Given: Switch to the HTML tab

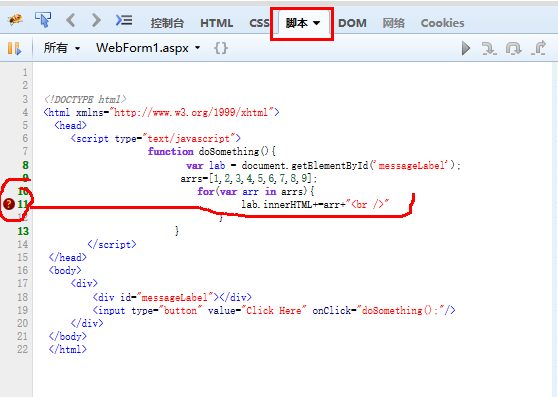Looking at the screenshot, I should (x=216, y=23).
